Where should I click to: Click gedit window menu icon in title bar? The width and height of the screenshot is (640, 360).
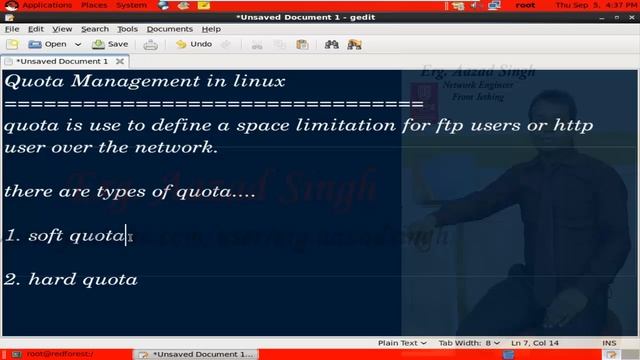[9, 18]
